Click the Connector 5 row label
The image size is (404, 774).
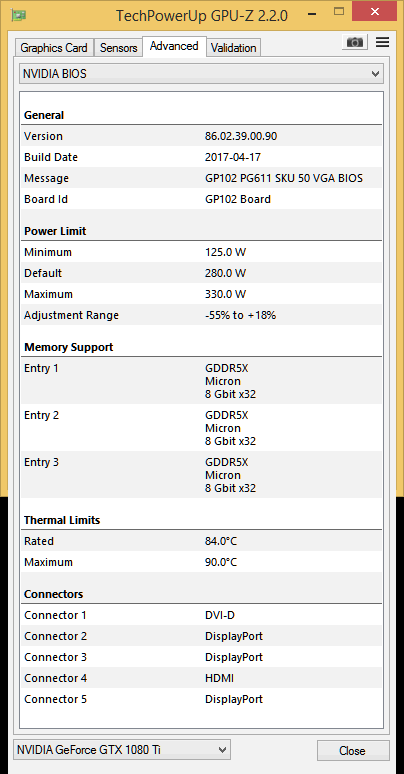tap(55, 699)
